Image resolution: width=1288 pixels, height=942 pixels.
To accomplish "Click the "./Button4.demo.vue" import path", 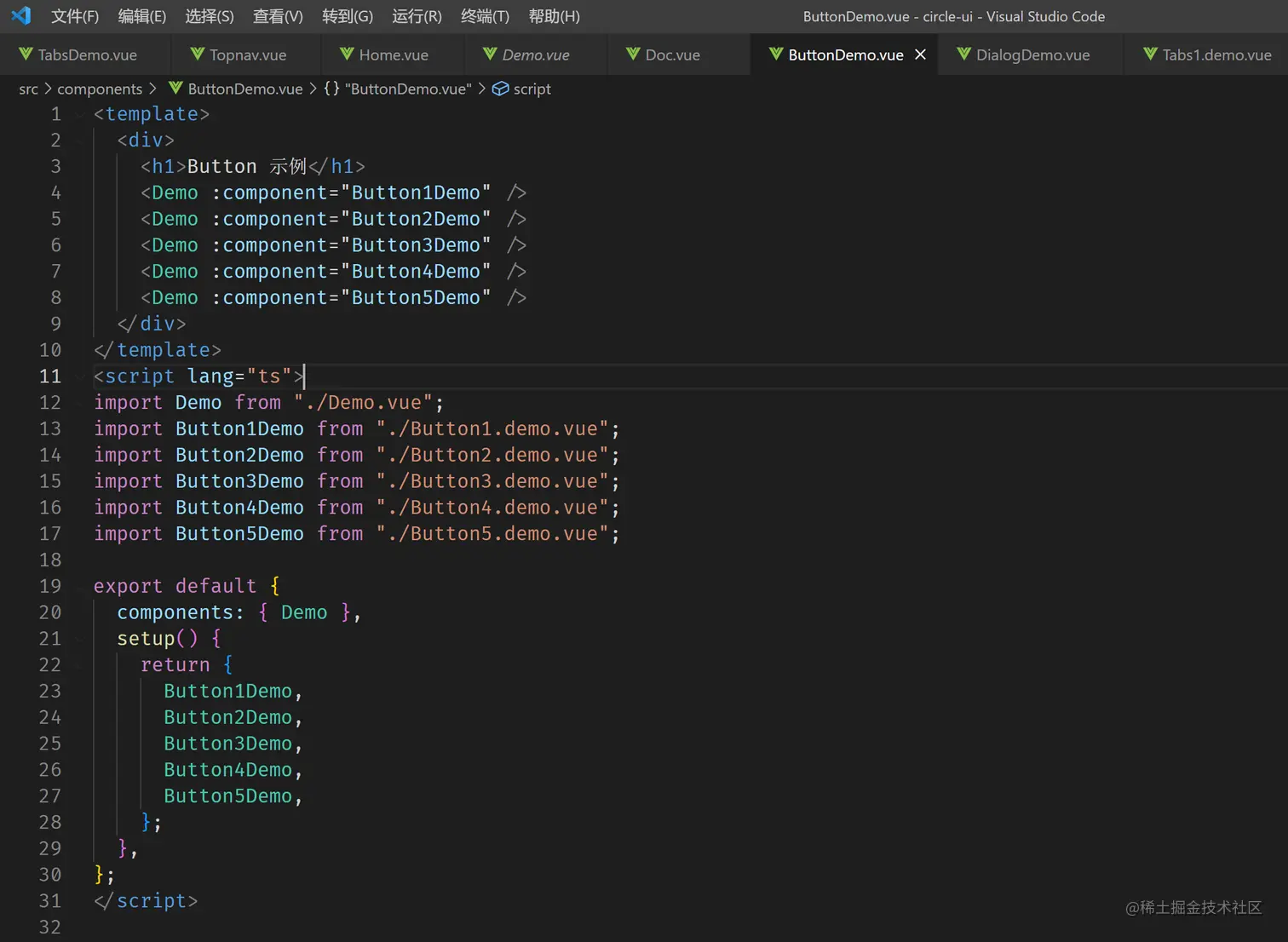I will point(492,508).
